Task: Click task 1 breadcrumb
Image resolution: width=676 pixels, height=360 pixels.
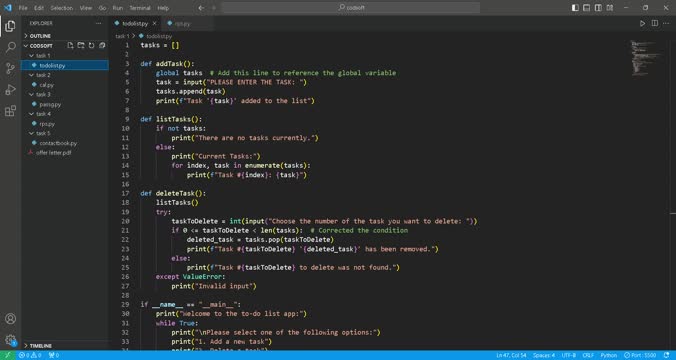Action: point(122,36)
